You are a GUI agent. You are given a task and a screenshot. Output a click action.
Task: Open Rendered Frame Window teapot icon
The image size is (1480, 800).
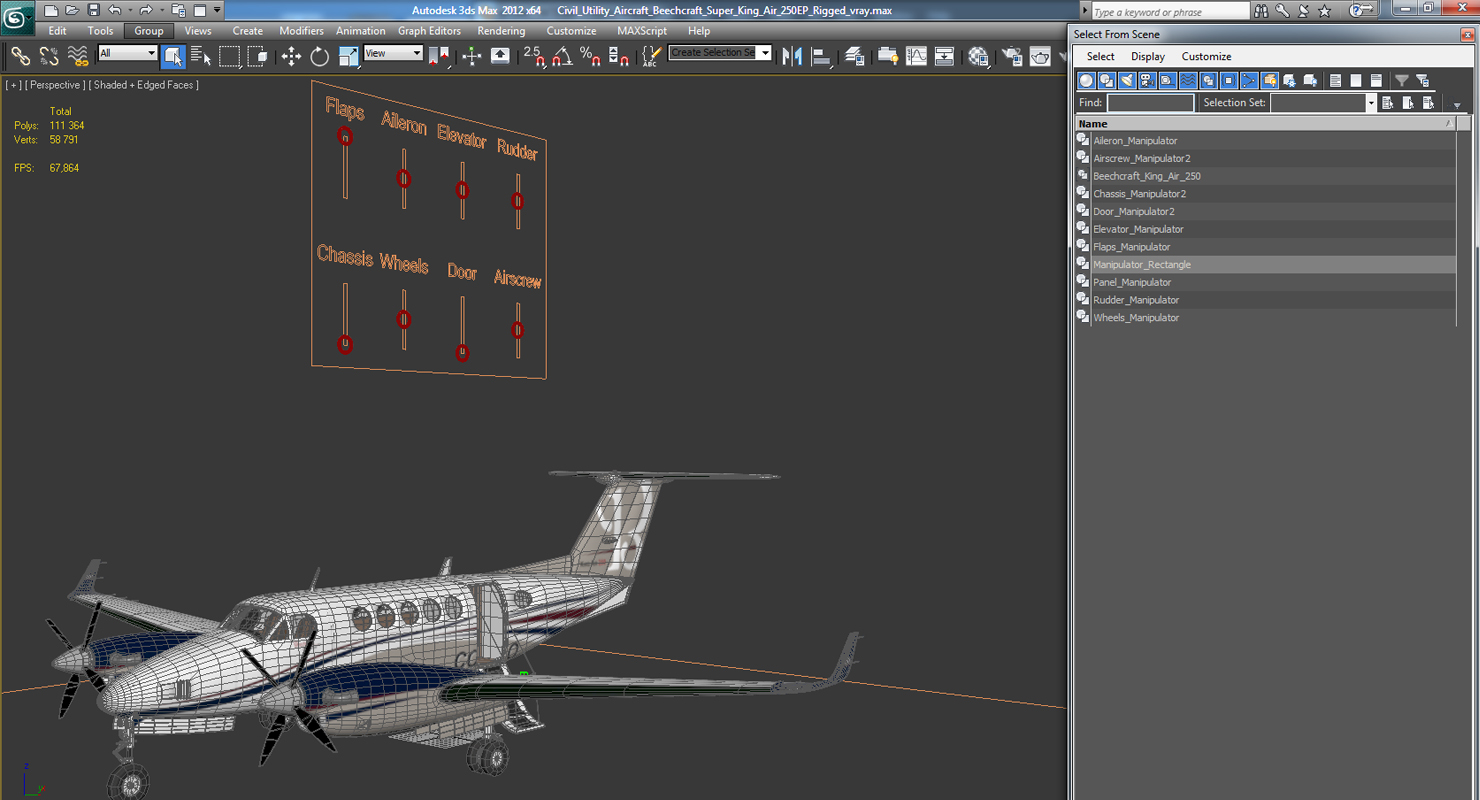pos(1040,56)
